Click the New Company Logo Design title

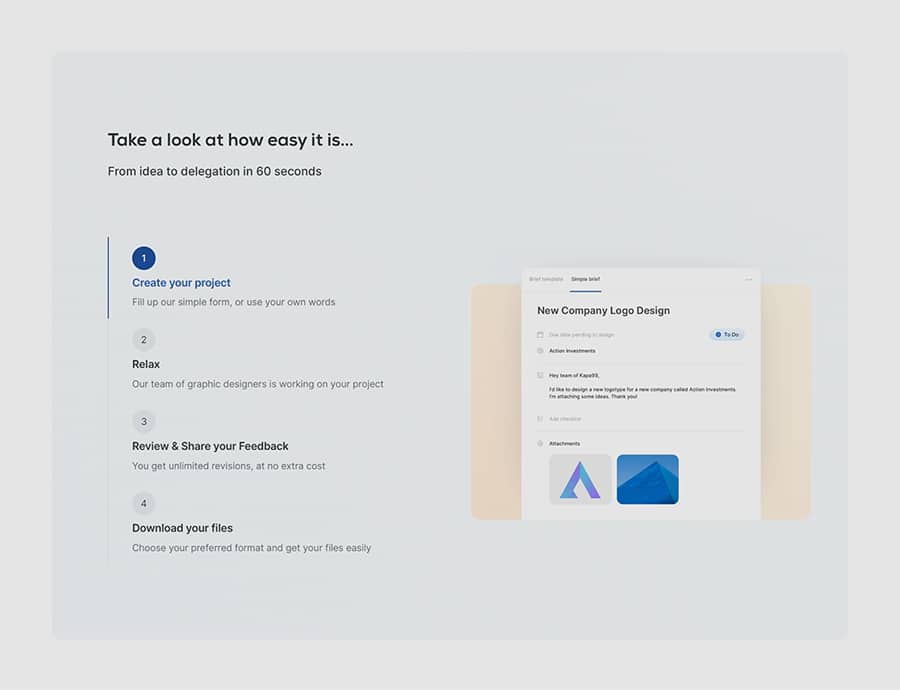[x=603, y=311]
